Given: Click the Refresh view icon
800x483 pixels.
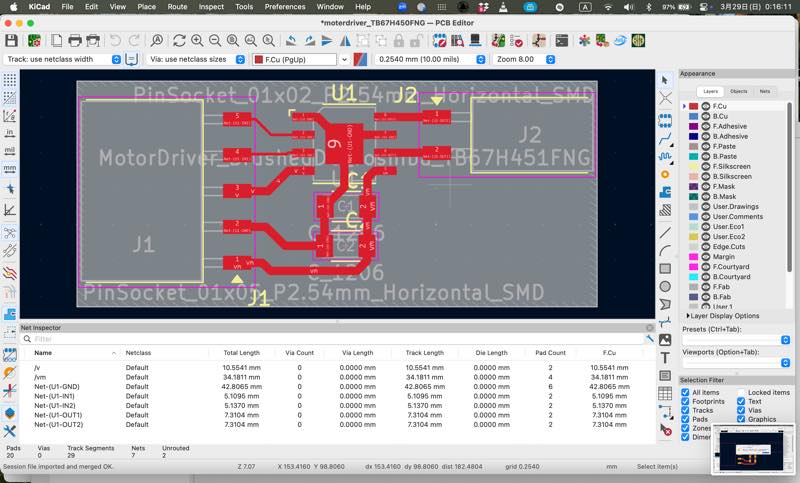Looking at the screenshot, I should point(179,41).
